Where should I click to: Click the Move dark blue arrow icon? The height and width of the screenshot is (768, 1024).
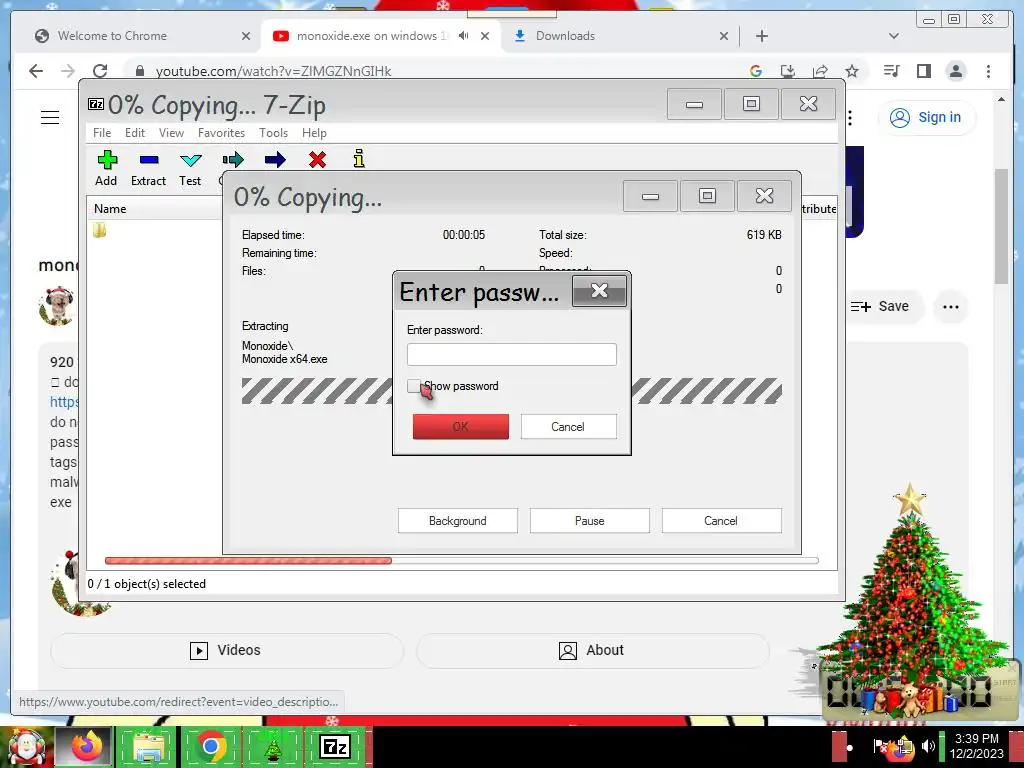(275, 160)
